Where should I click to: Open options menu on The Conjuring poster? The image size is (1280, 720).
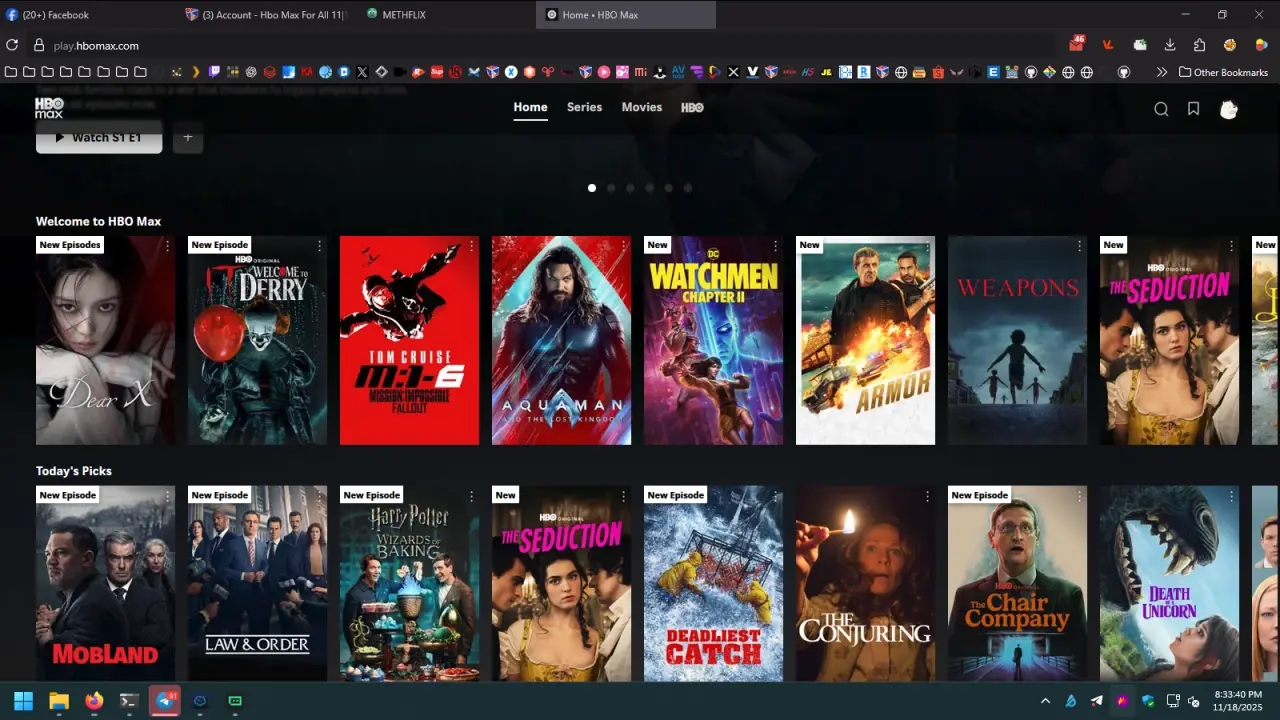point(927,495)
